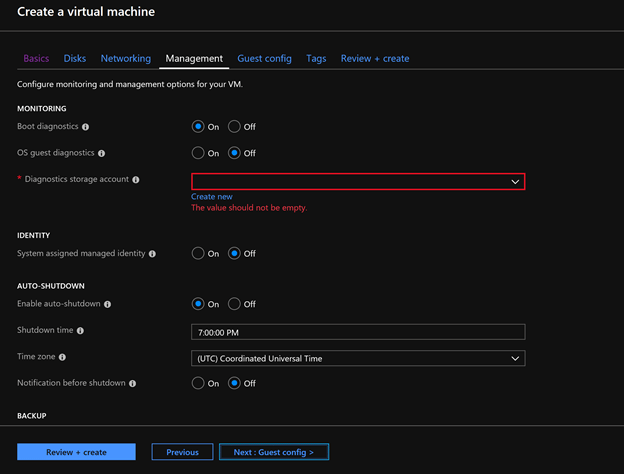Viewport: 624px width, 474px height.
Task: Click the 'The value should not be empty.' error
Action: 249,208
